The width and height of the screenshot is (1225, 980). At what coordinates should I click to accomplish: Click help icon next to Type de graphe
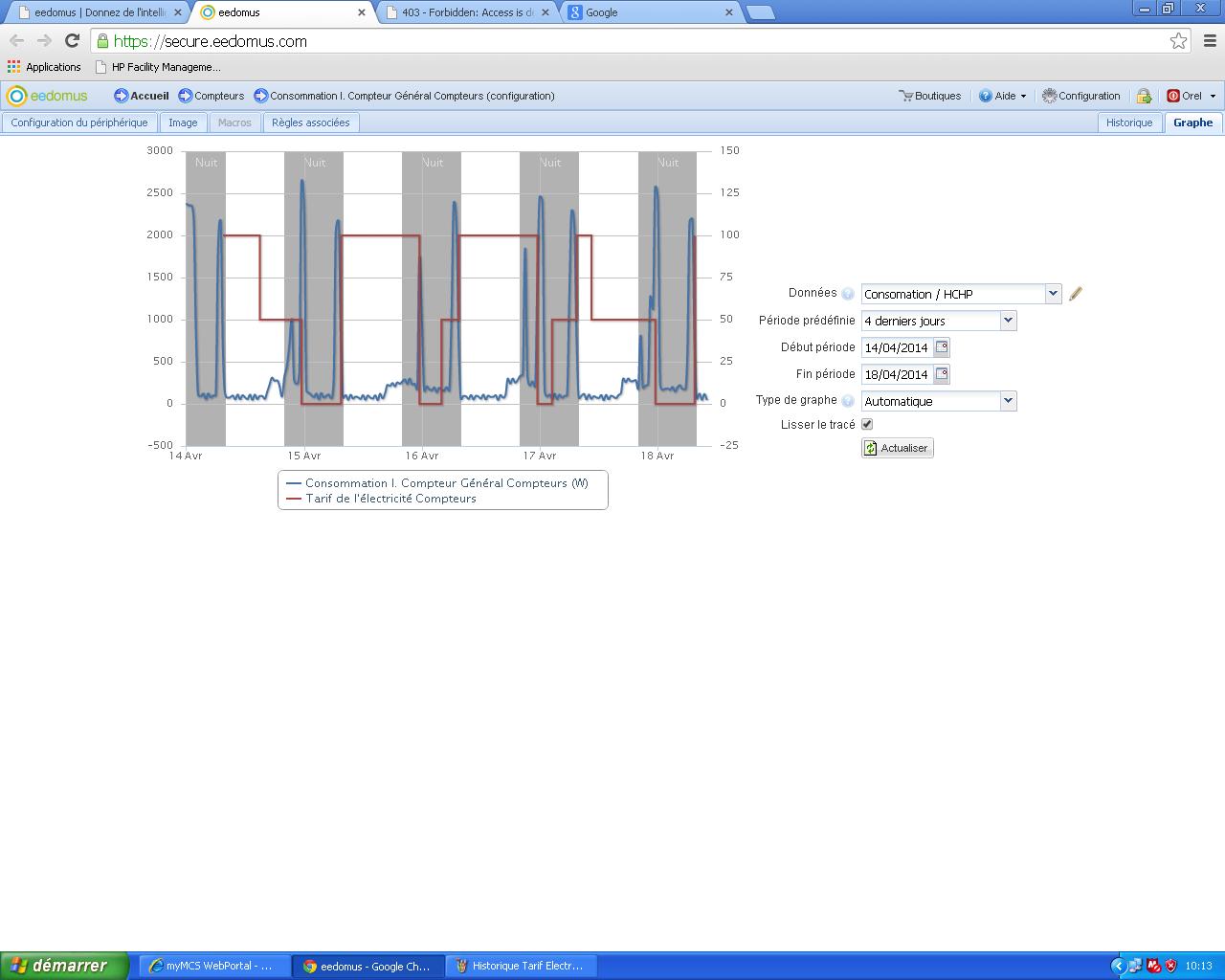click(x=848, y=401)
